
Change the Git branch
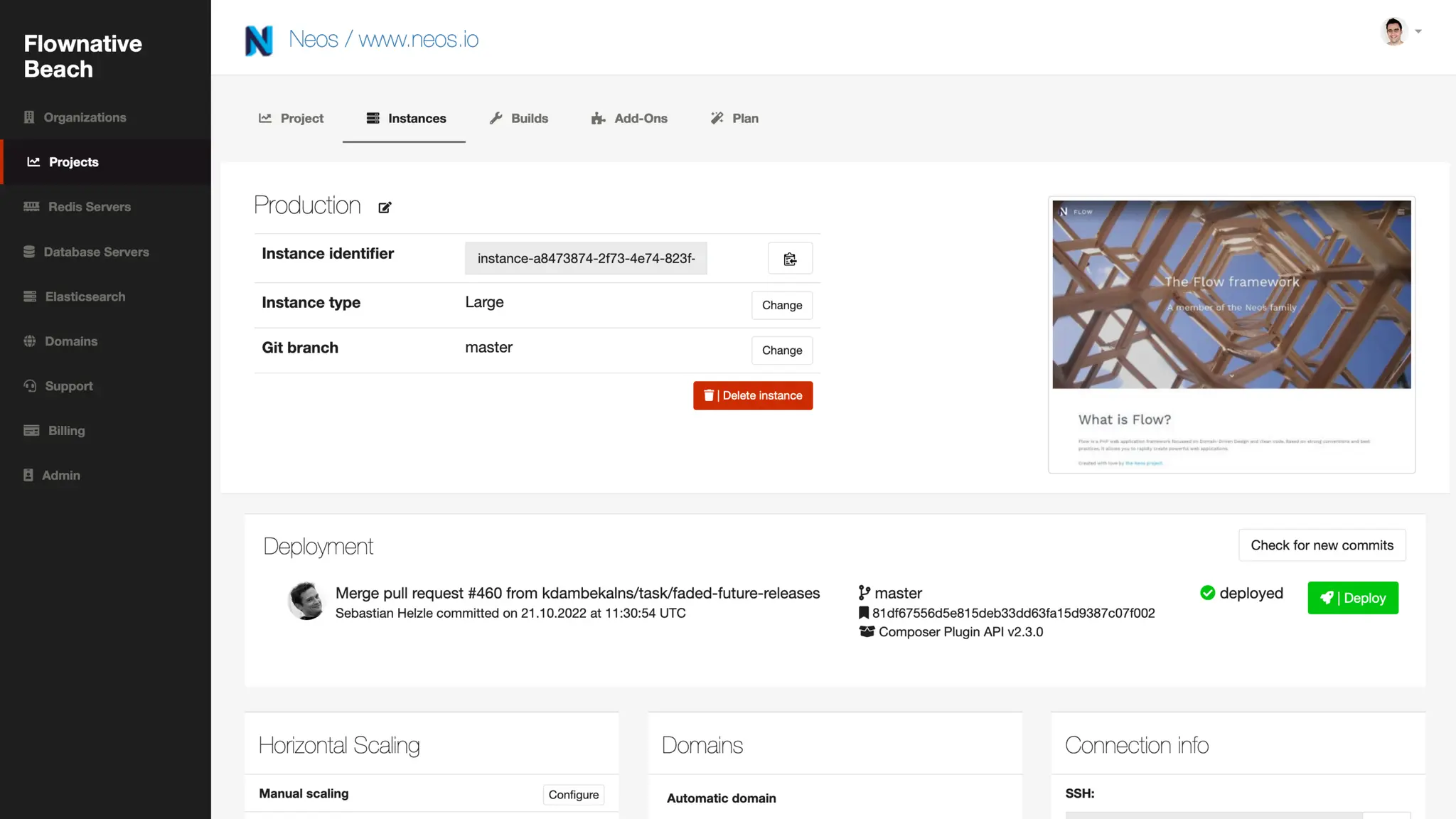pos(781,350)
